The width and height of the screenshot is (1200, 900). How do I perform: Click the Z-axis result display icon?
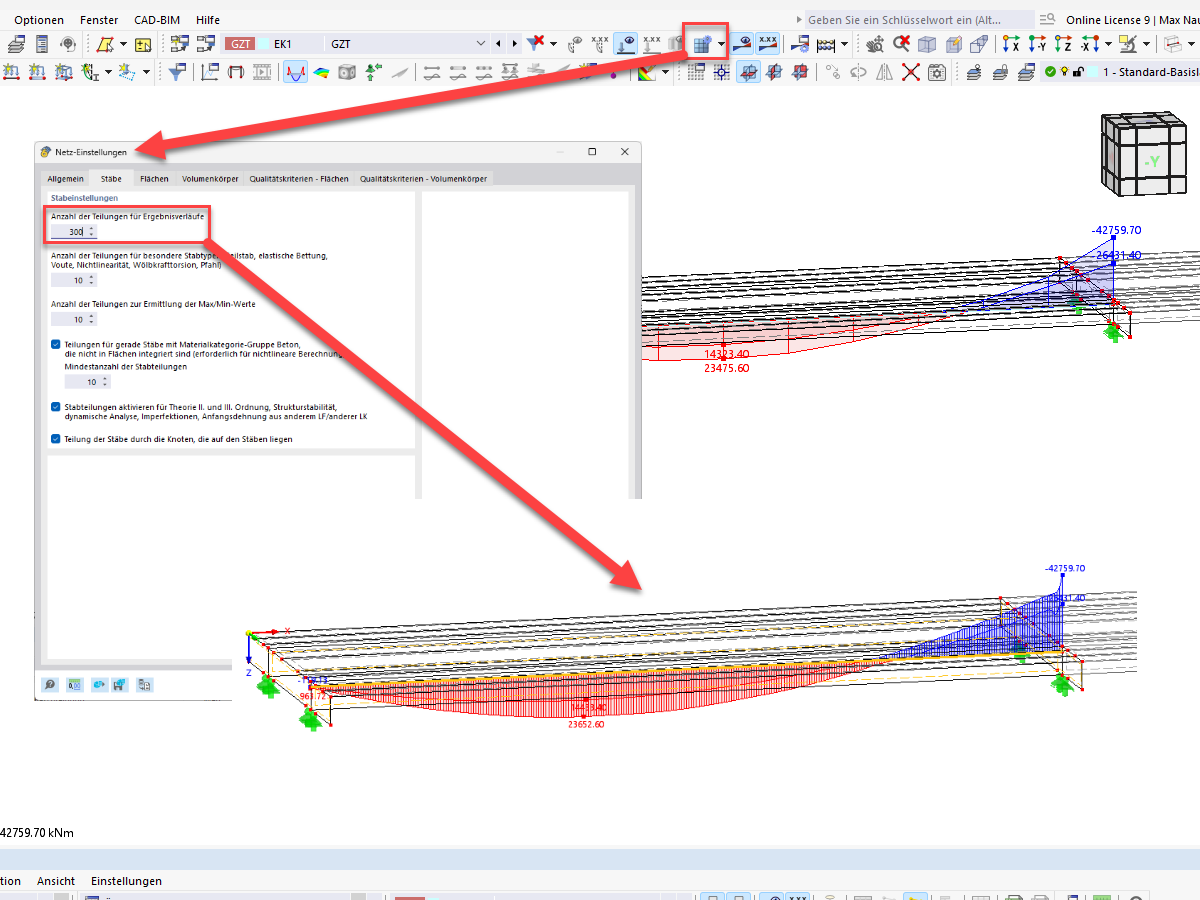tap(1060, 44)
